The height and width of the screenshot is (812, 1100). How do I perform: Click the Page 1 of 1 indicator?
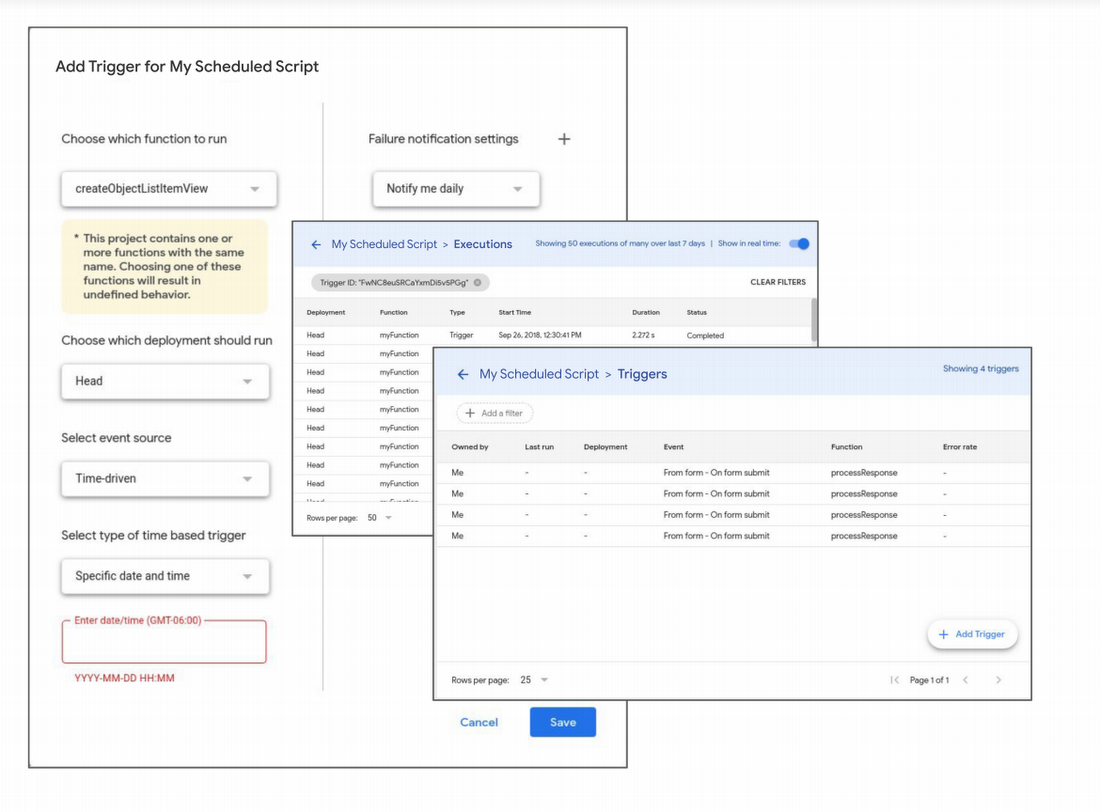[930, 680]
